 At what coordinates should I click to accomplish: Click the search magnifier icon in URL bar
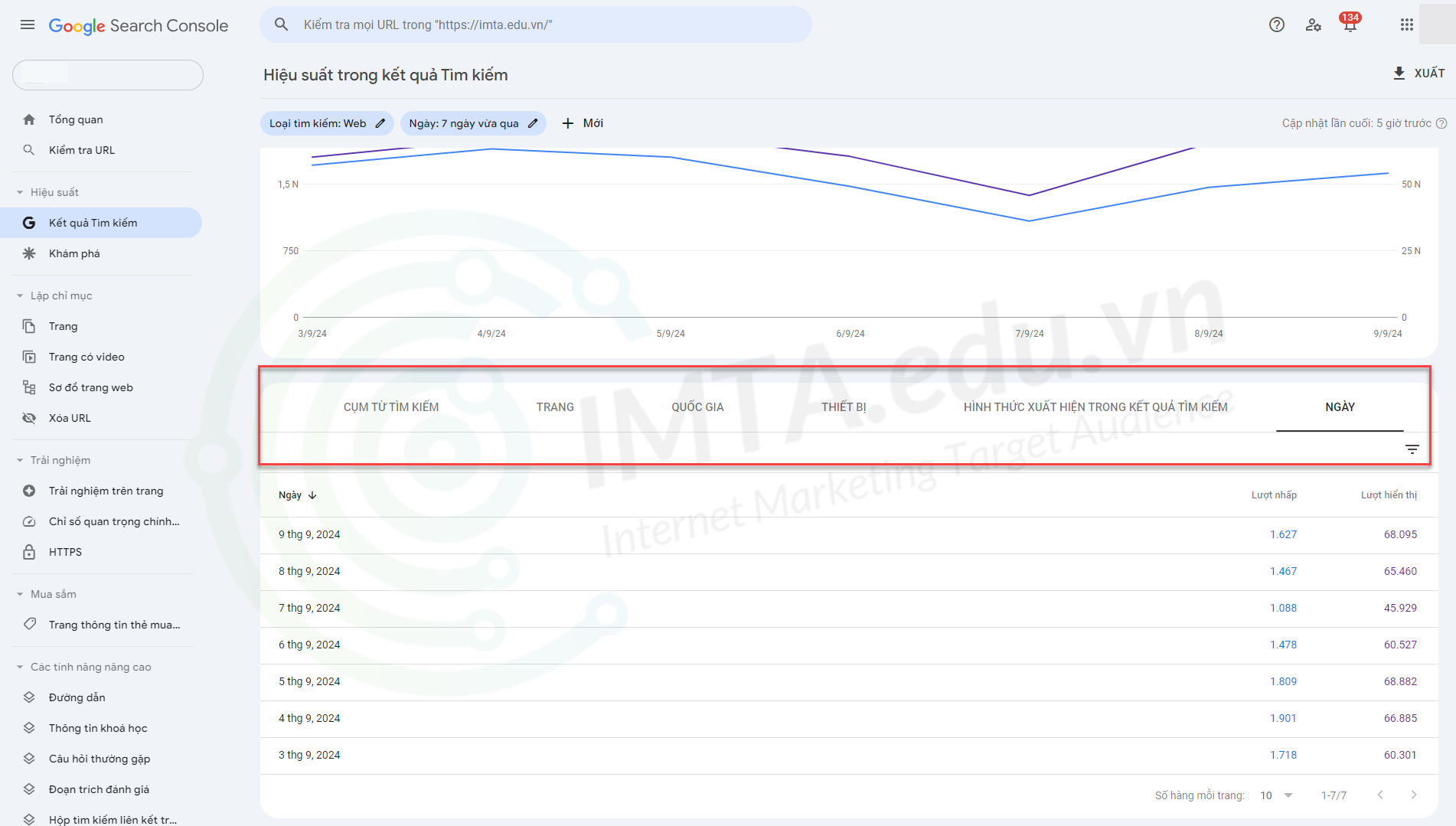tap(282, 24)
